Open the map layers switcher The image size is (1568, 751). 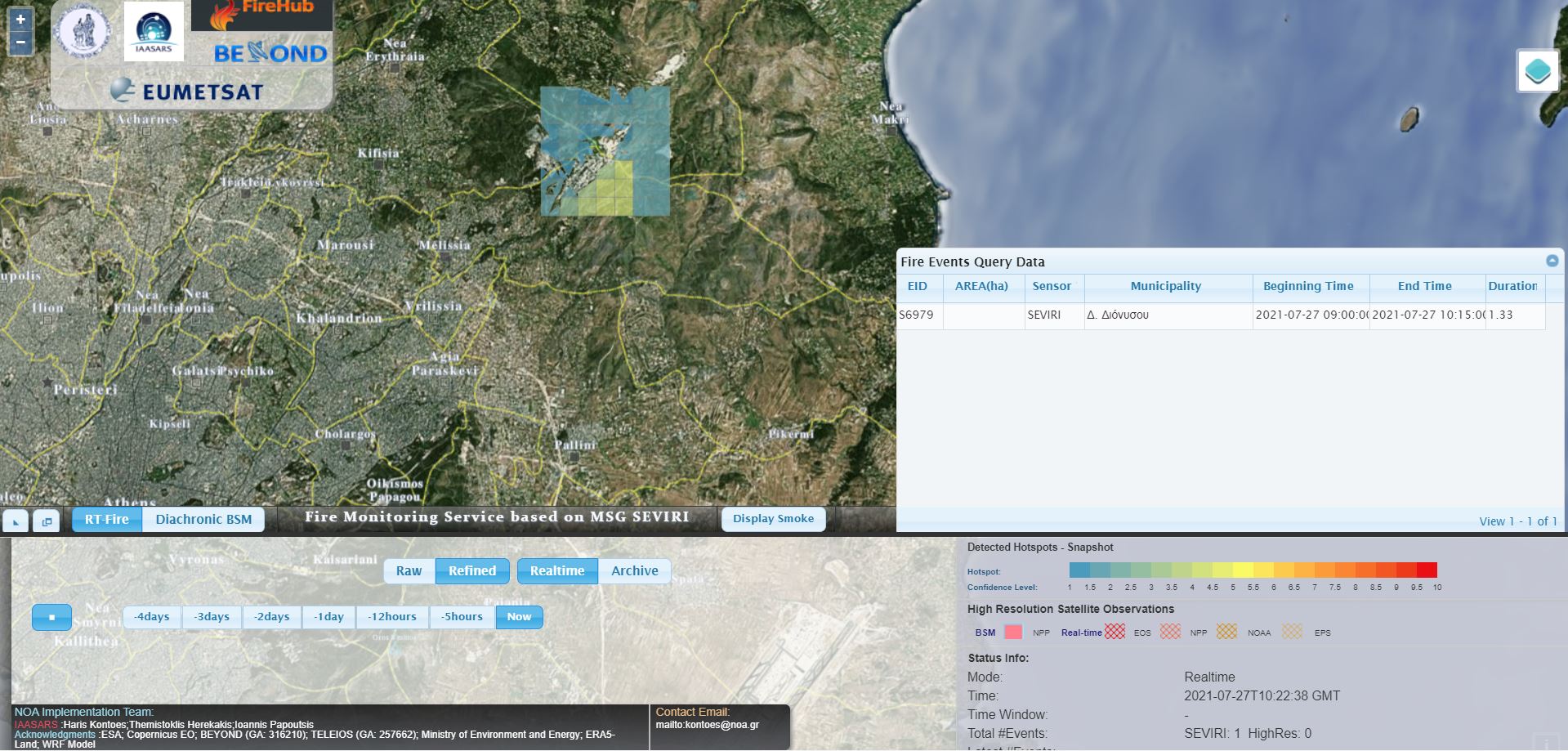click(1537, 71)
